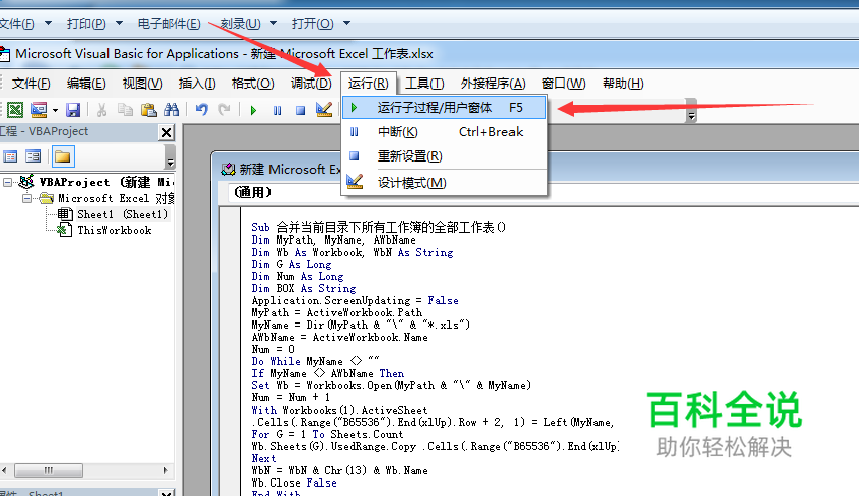Click the View Object icon in project panel
Image resolution: width=859 pixels, height=496 pixels.
tap(33, 157)
